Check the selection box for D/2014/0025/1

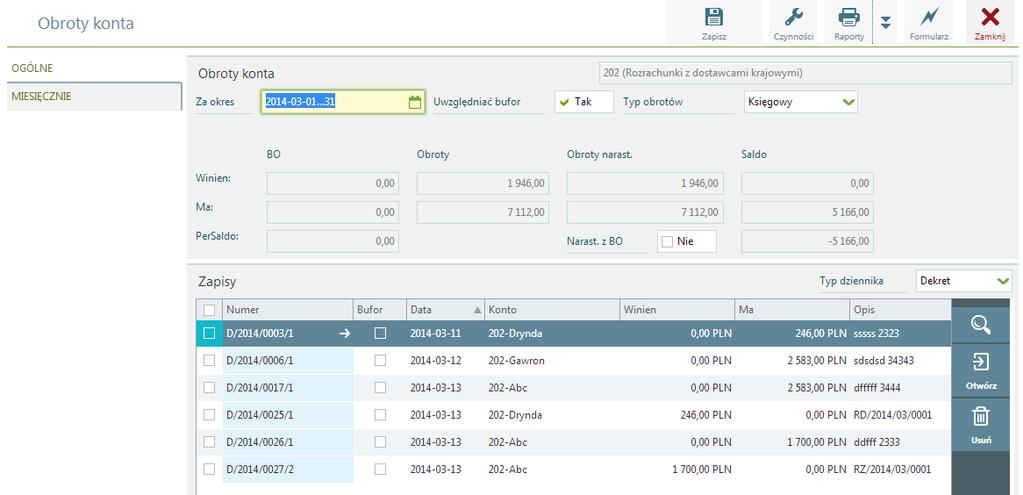(x=209, y=415)
